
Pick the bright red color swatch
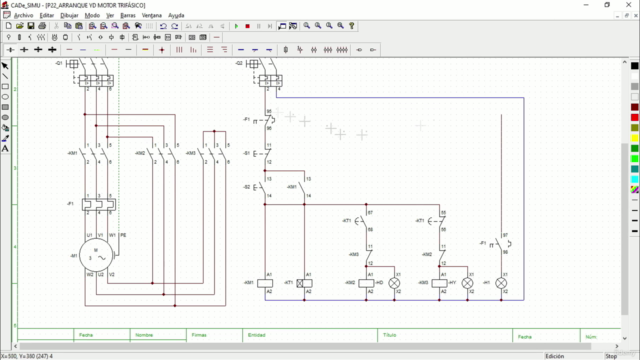(635, 118)
